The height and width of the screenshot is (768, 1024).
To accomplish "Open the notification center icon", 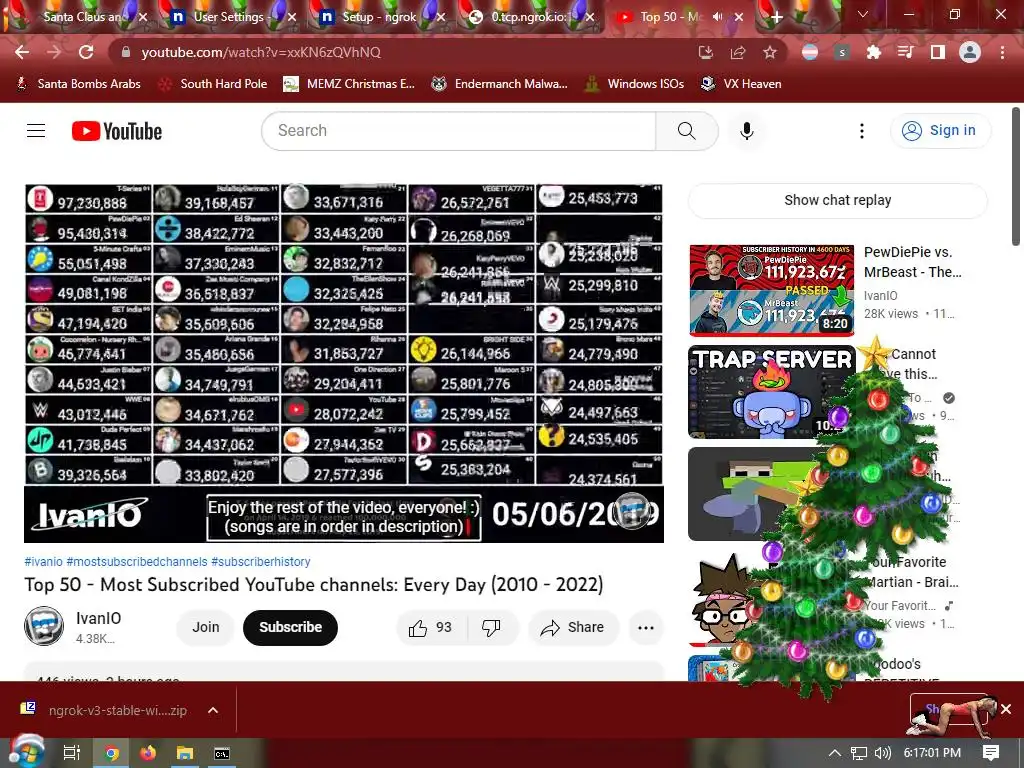I will tap(991, 752).
